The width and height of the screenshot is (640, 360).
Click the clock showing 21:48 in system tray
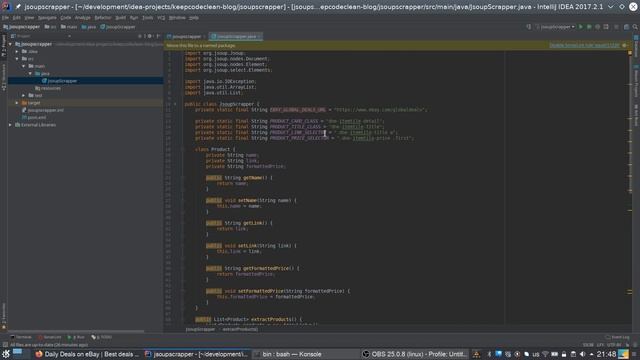[x=606, y=354]
